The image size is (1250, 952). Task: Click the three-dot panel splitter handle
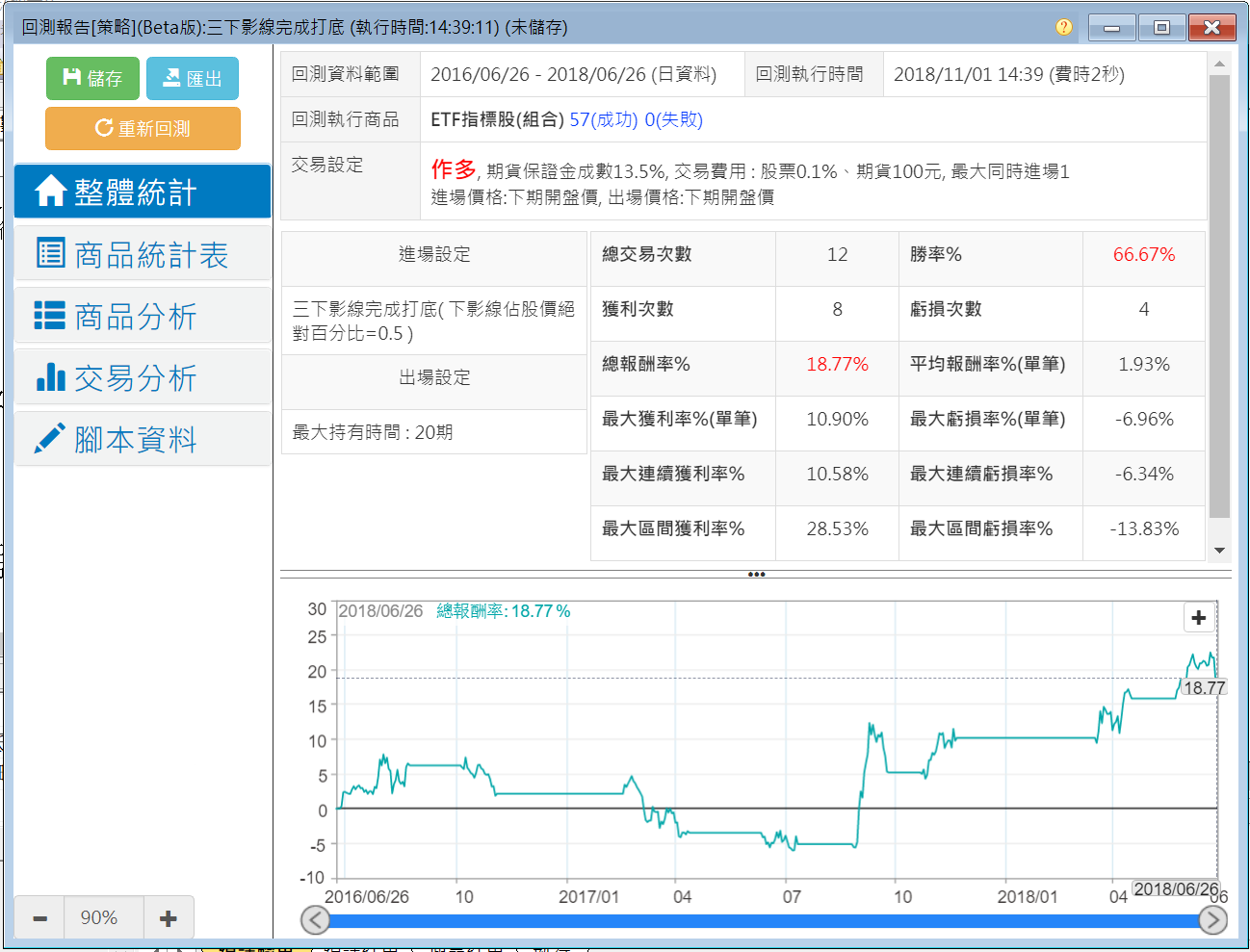(756, 575)
